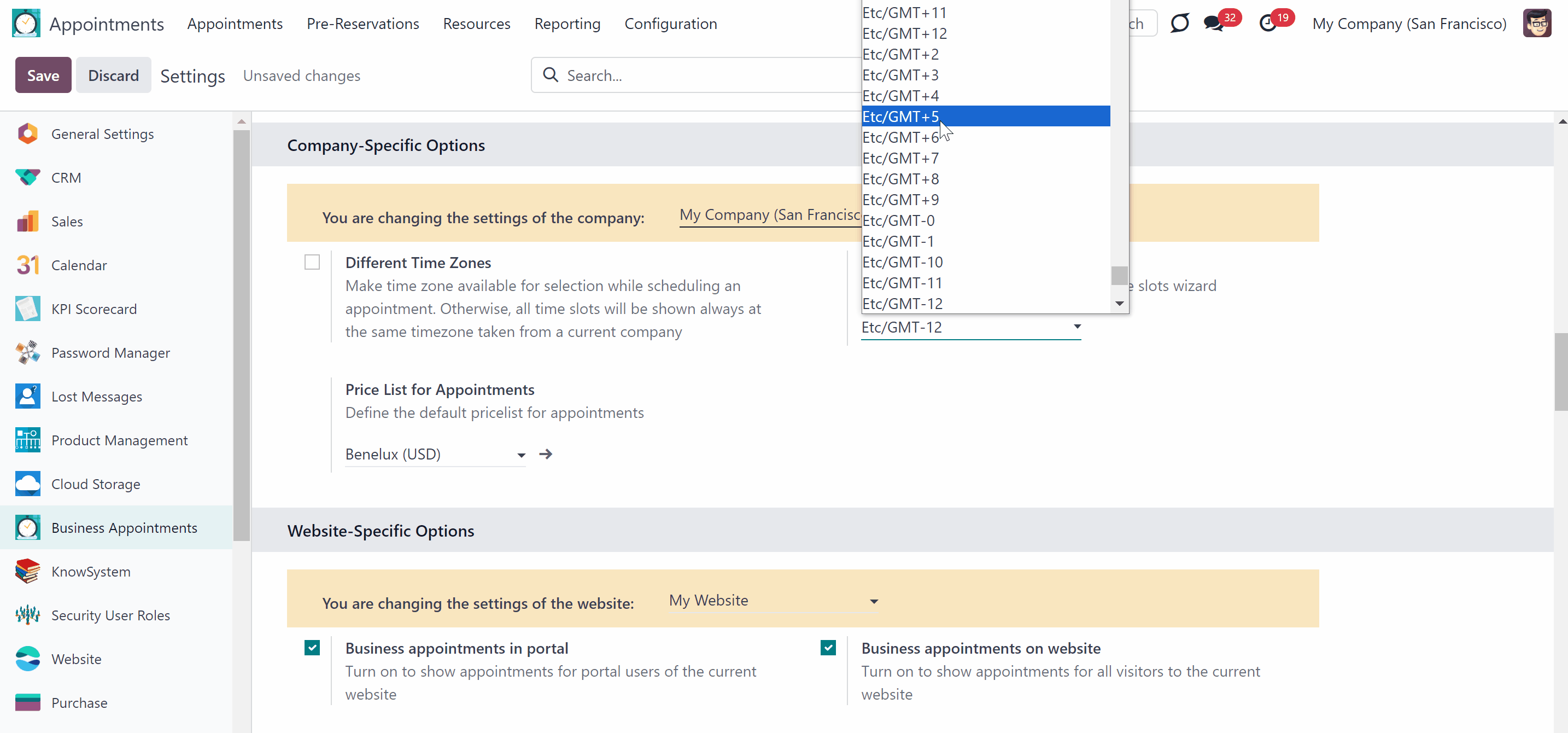
Task: Open Purchase settings section
Action: [x=116, y=703]
